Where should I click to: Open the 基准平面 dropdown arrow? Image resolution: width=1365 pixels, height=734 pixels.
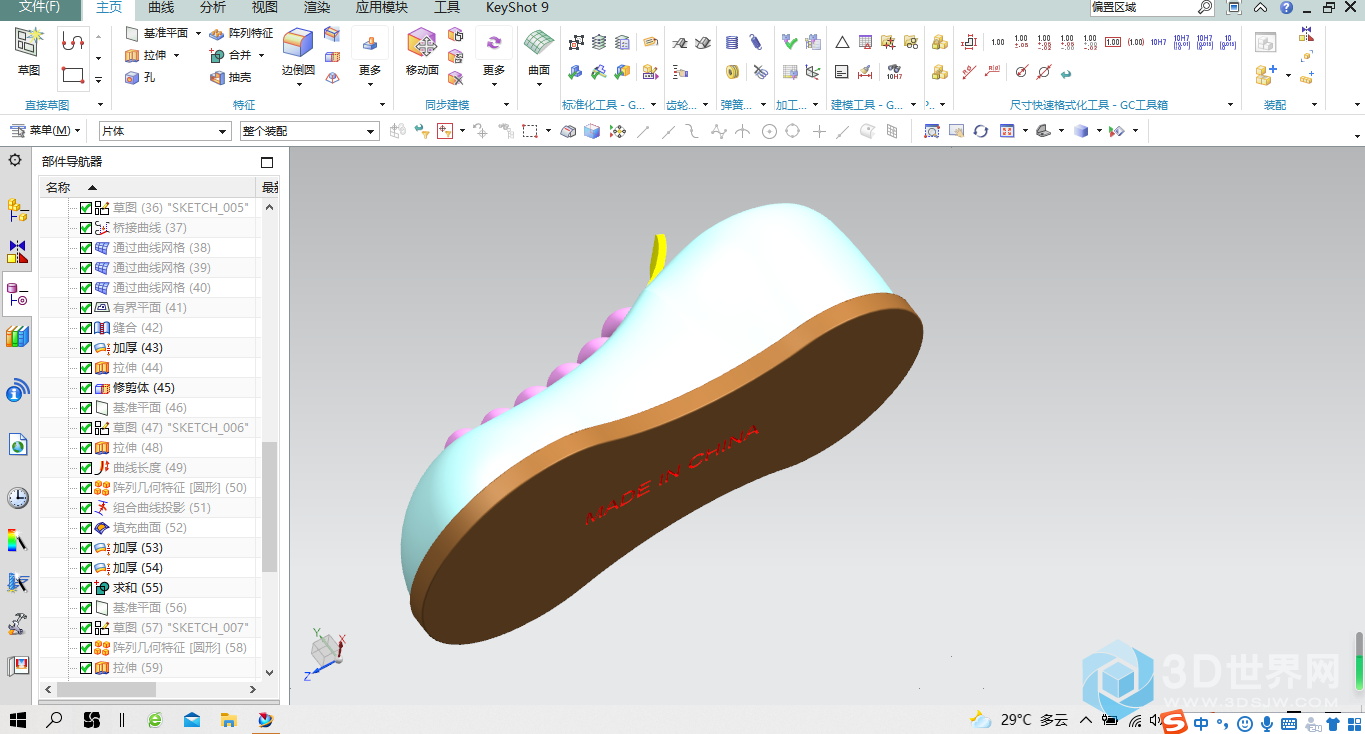(198, 33)
